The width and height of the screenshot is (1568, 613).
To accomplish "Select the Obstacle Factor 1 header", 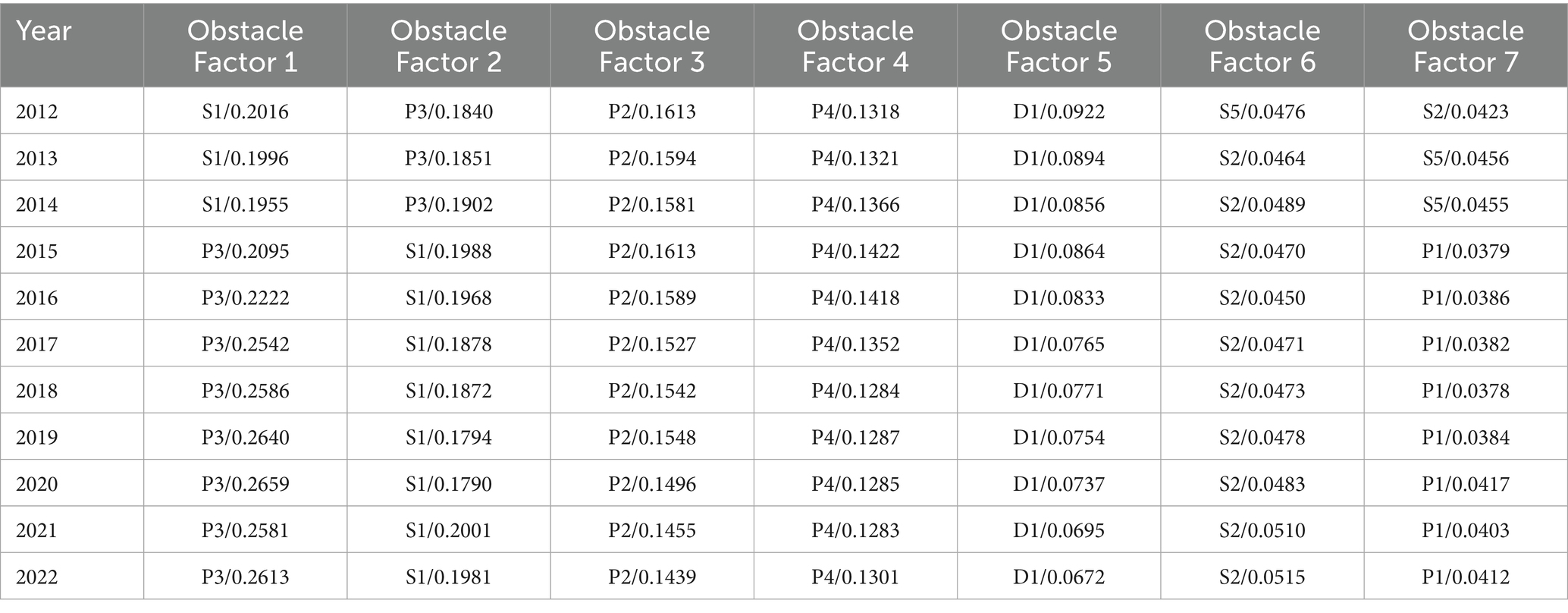I will coord(246,45).
